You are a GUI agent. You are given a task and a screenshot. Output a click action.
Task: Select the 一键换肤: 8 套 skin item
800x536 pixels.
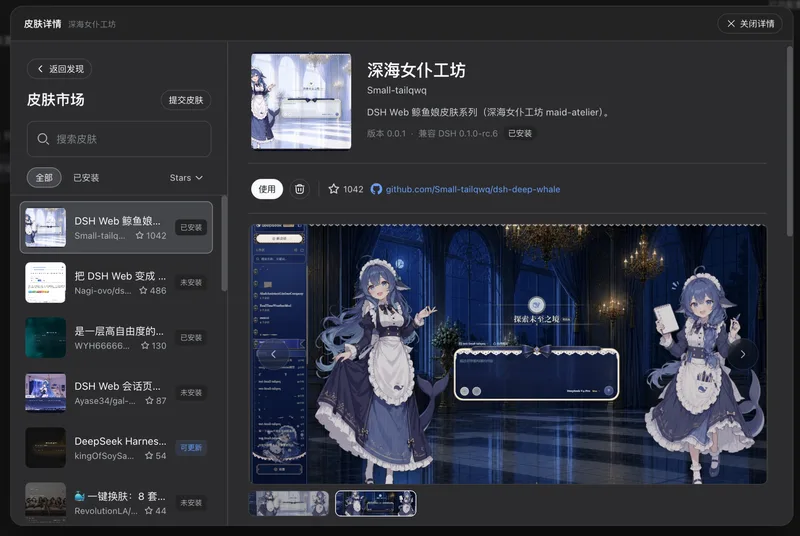pos(116,502)
